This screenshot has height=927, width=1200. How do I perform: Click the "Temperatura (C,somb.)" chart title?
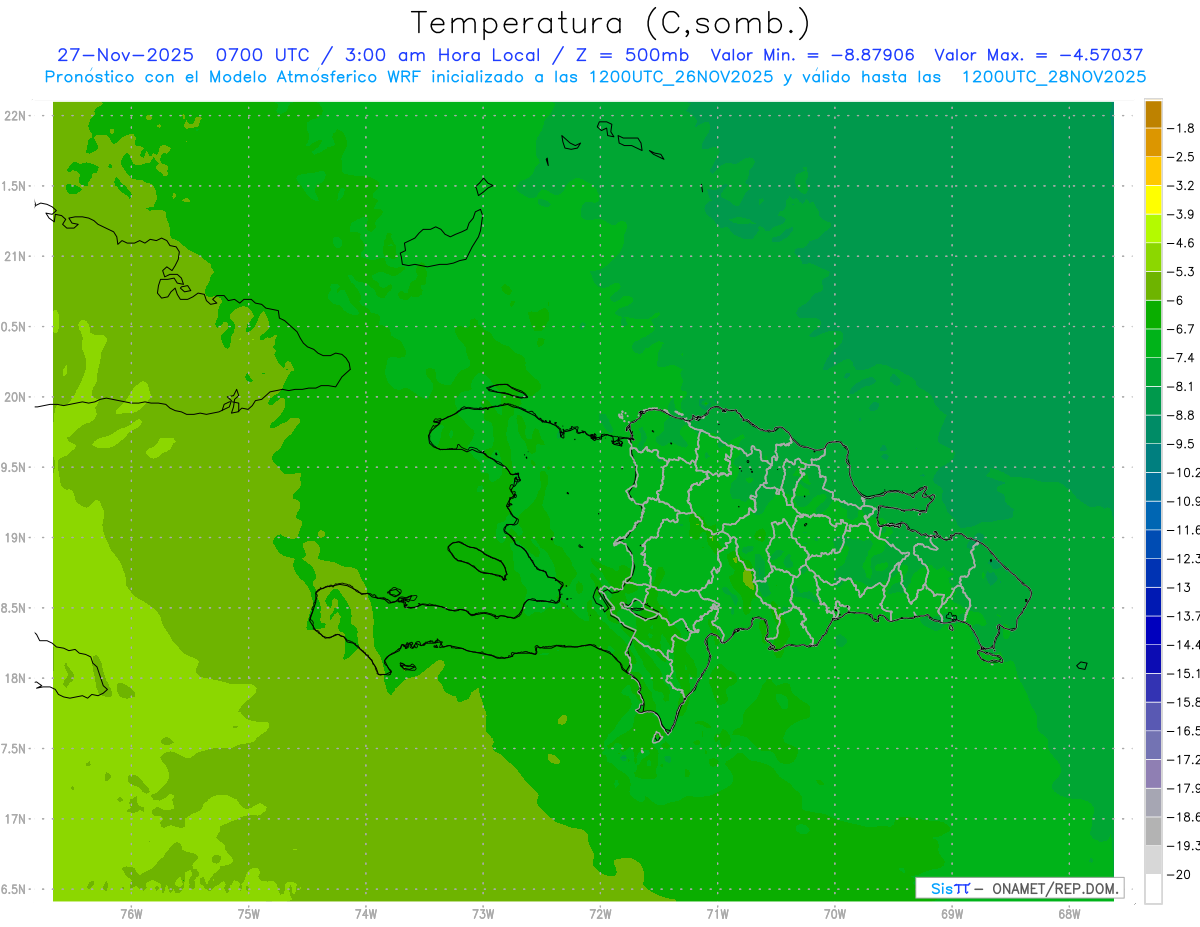pyautogui.click(x=610, y=23)
